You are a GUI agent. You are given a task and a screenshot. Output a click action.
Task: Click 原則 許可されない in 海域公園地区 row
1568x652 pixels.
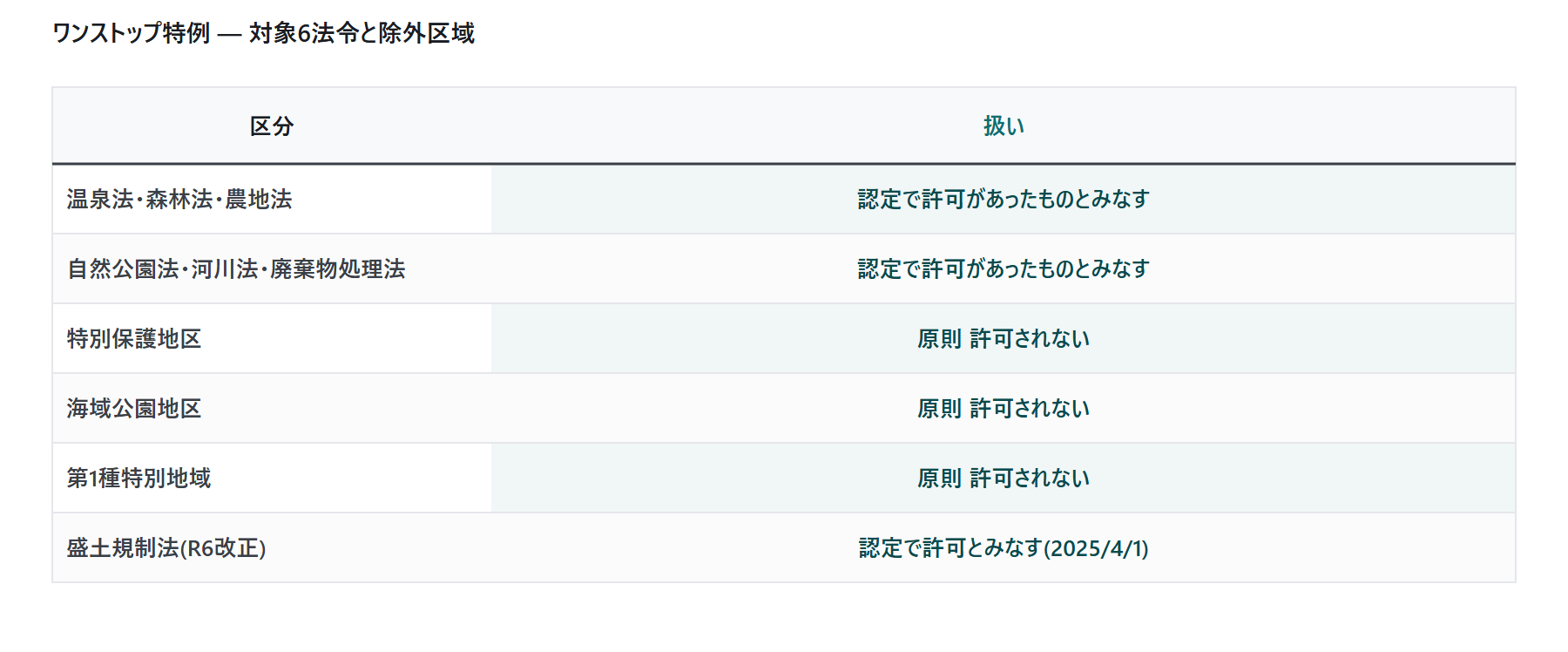point(1004,408)
